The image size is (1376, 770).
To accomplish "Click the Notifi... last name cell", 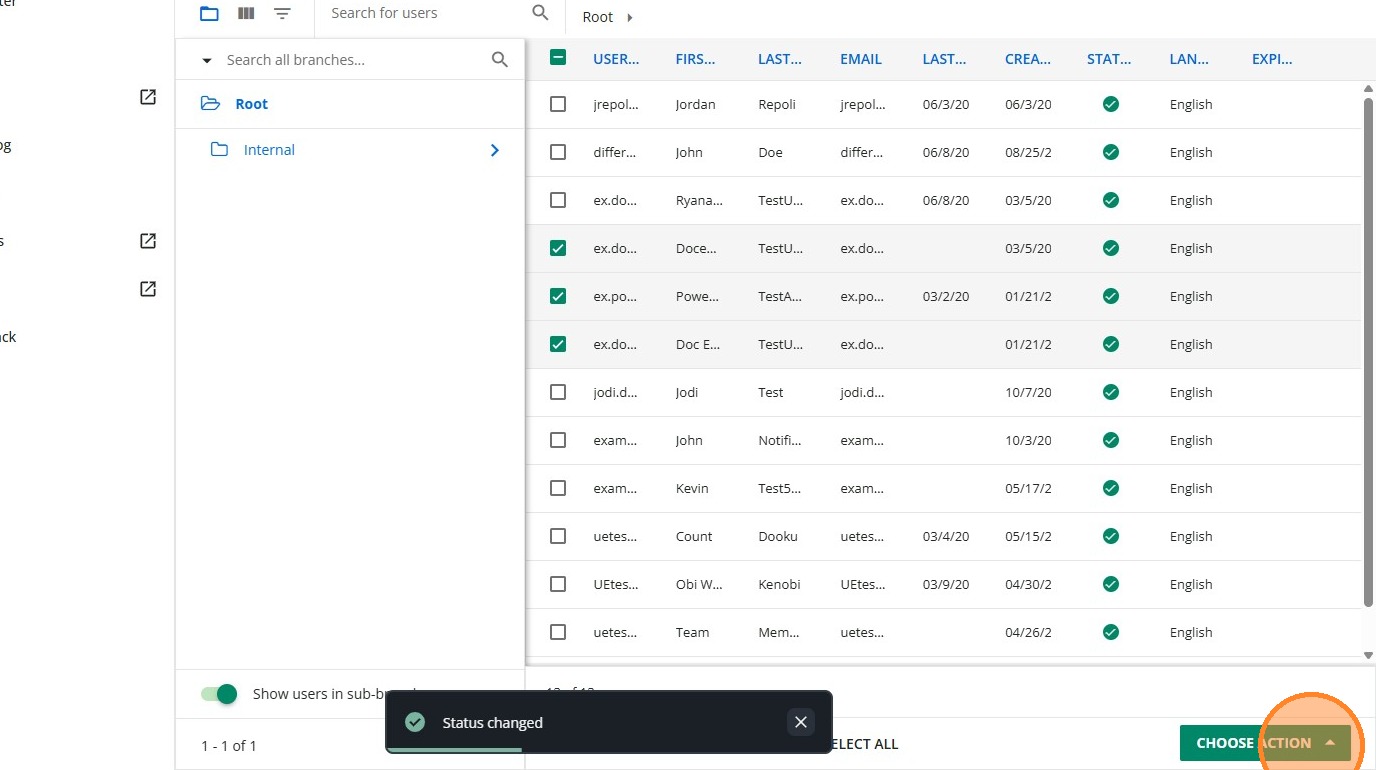I will click(x=780, y=440).
